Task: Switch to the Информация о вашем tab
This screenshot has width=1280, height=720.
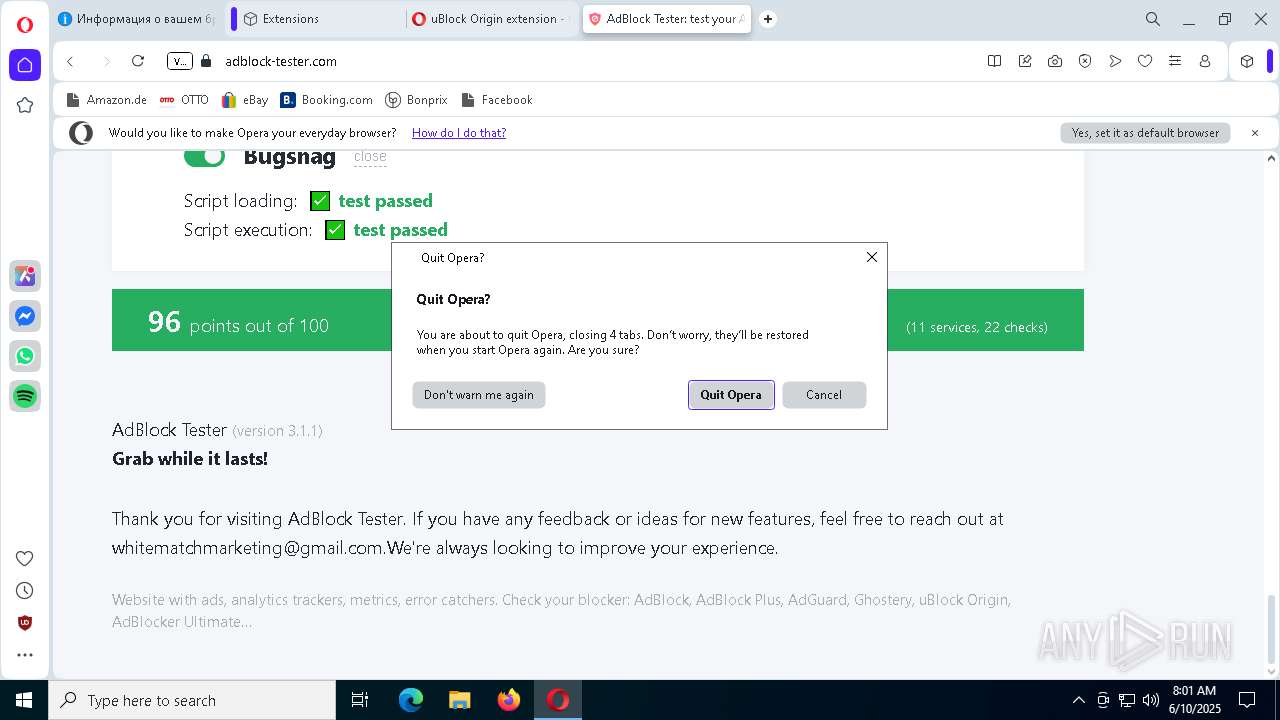Action: coord(137,19)
